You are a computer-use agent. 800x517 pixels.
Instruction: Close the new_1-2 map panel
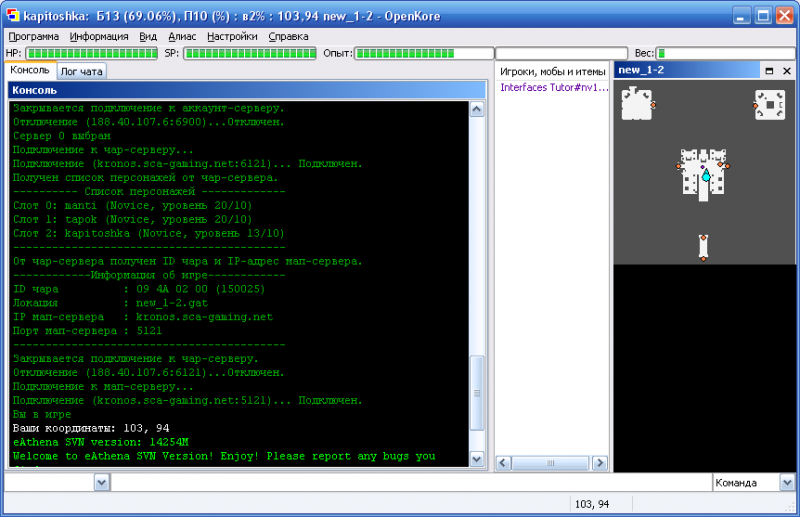pyautogui.click(x=787, y=71)
